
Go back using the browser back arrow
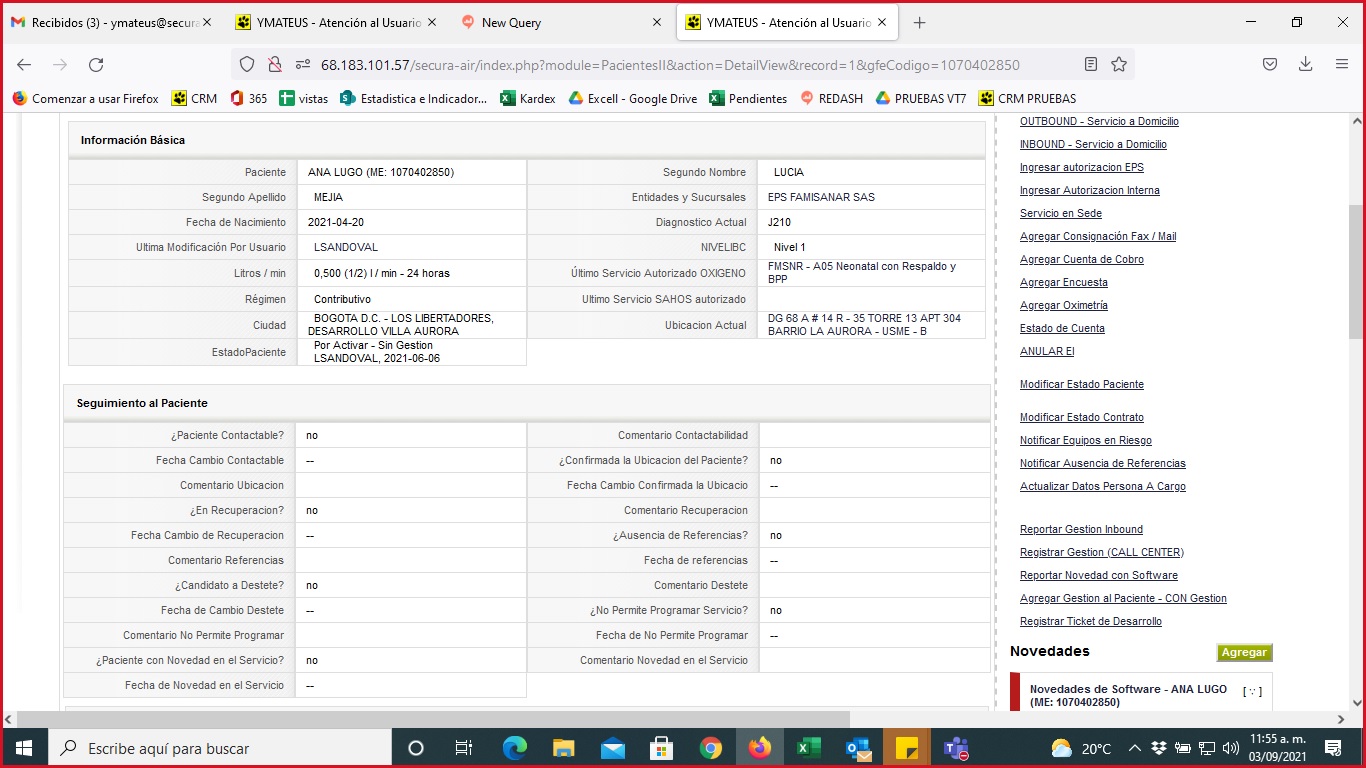[24, 65]
